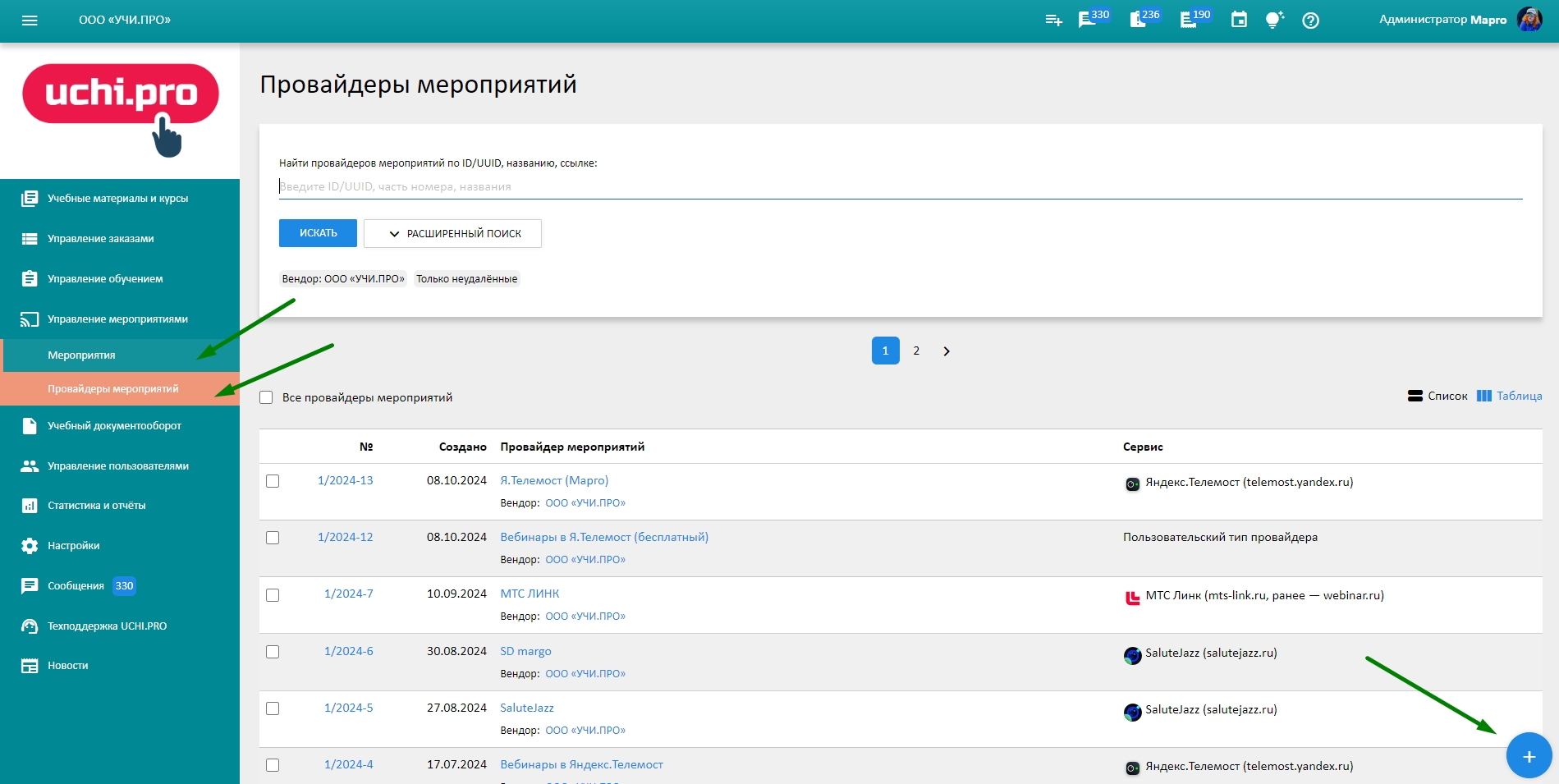Open Управление заказами menu label
This screenshot has height=784, width=1559.
click(x=101, y=239)
